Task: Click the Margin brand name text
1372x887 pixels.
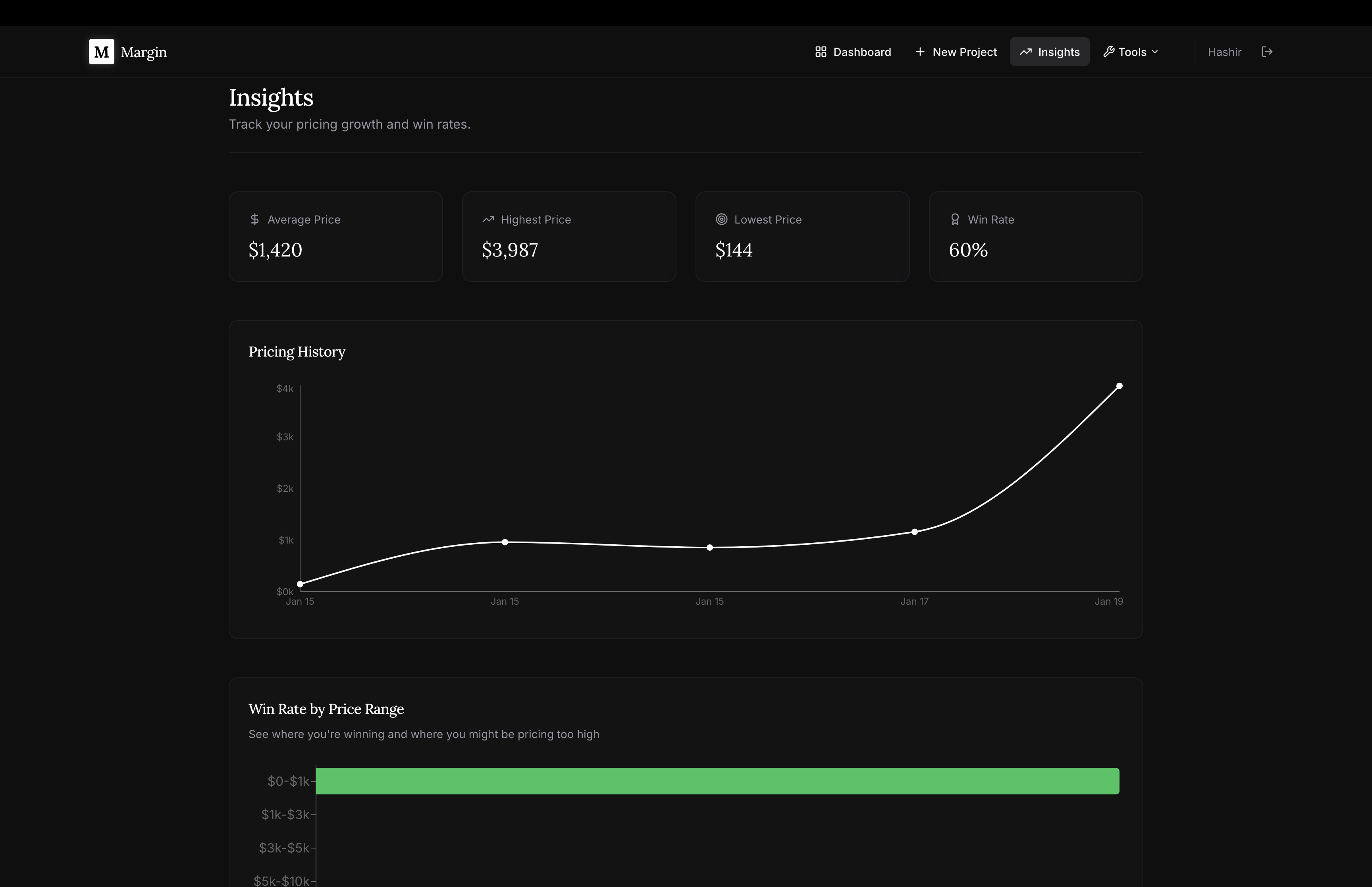Action: point(144,52)
